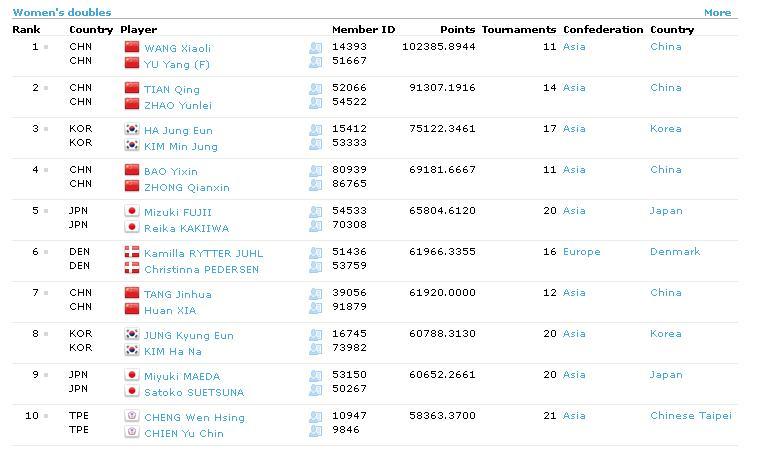
Task: Click profile icon for ZHONG Qianxin
Action: tap(315, 185)
